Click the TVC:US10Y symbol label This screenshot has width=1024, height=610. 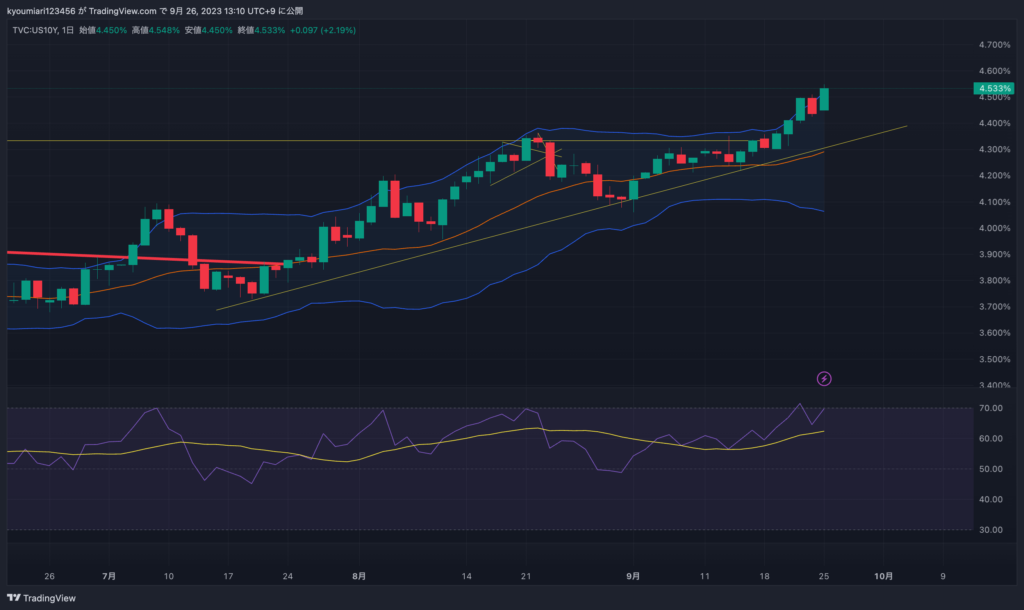(x=35, y=30)
